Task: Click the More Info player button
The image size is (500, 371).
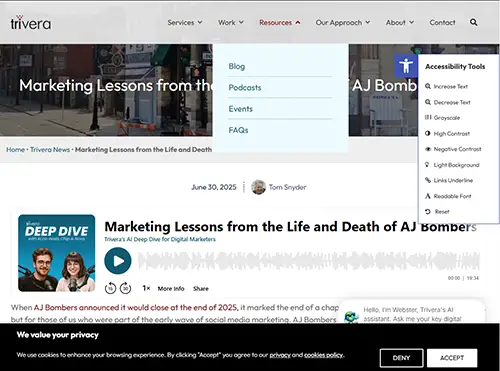Action: (x=171, y=289)
